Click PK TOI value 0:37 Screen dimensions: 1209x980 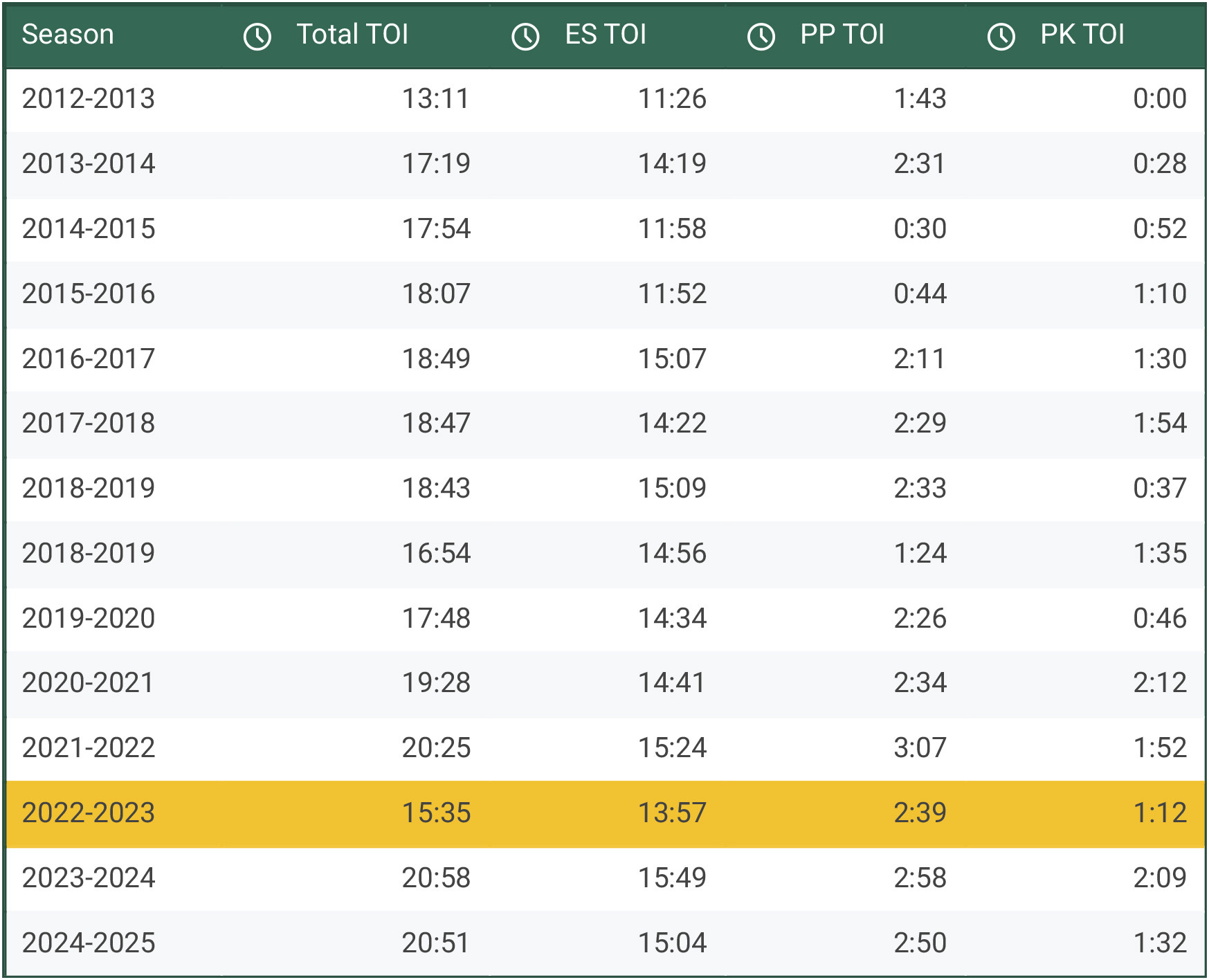pos(1160,489)
